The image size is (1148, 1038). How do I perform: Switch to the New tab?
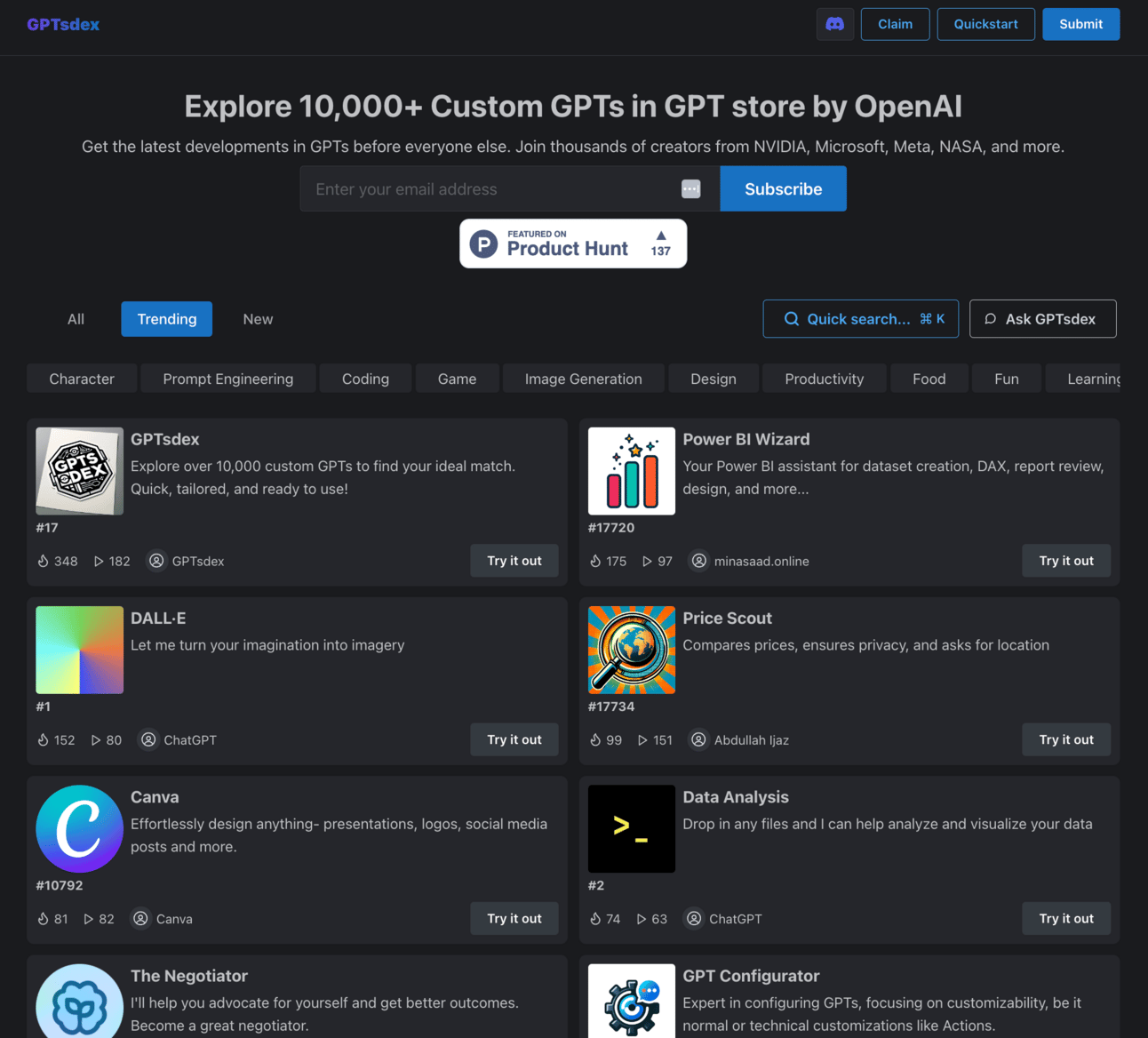pyautogui.click(x=258, y=319)
